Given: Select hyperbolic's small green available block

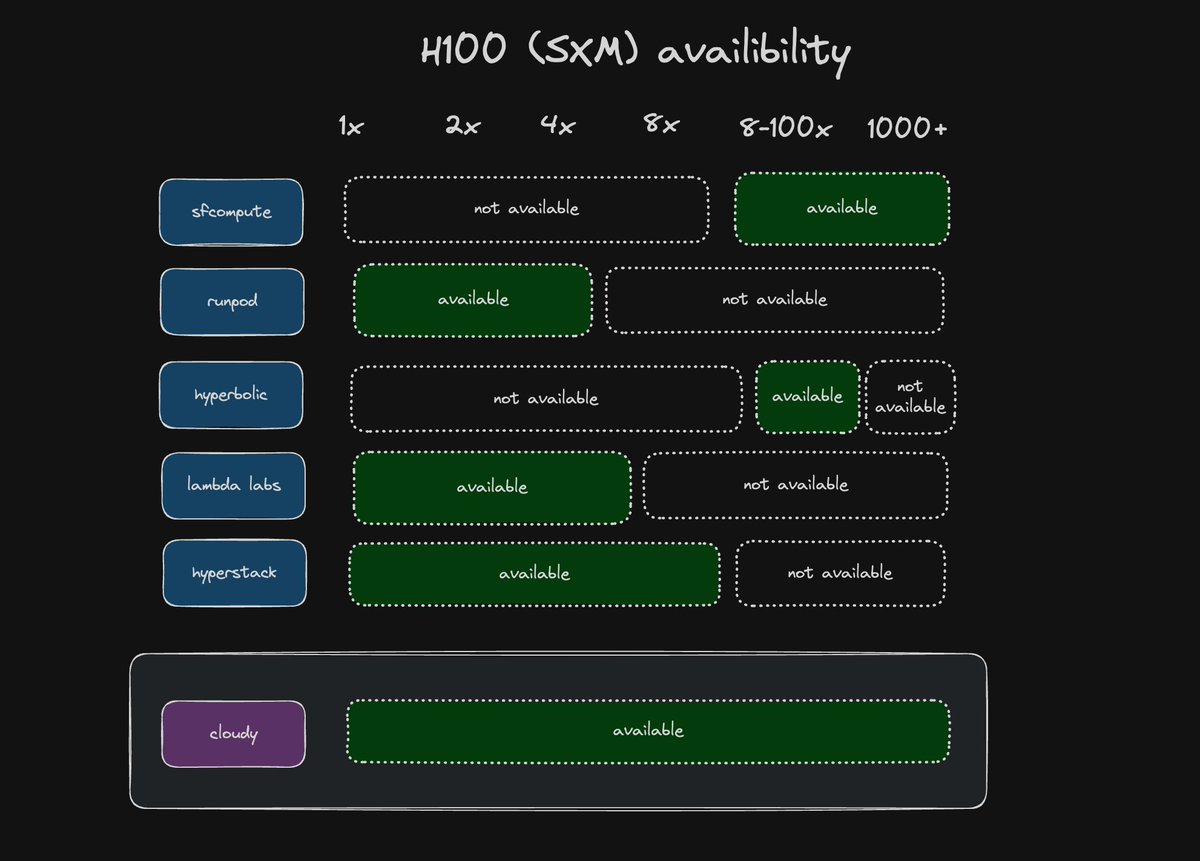Looking at the screenshot, I should (808, 397).
